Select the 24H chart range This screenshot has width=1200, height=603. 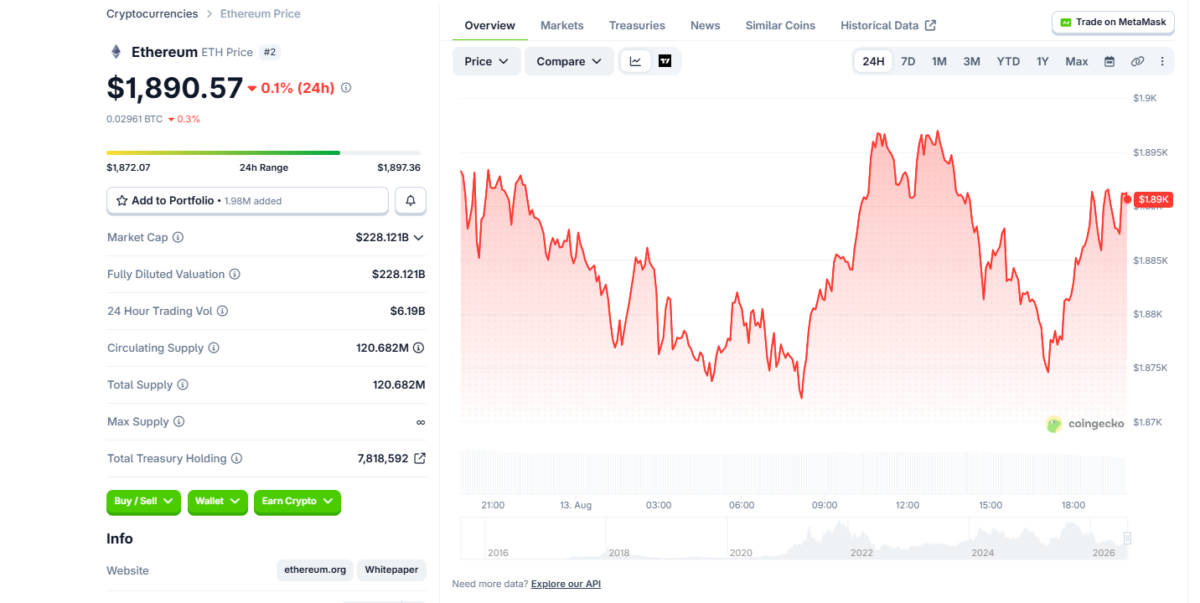pos(873,62)
